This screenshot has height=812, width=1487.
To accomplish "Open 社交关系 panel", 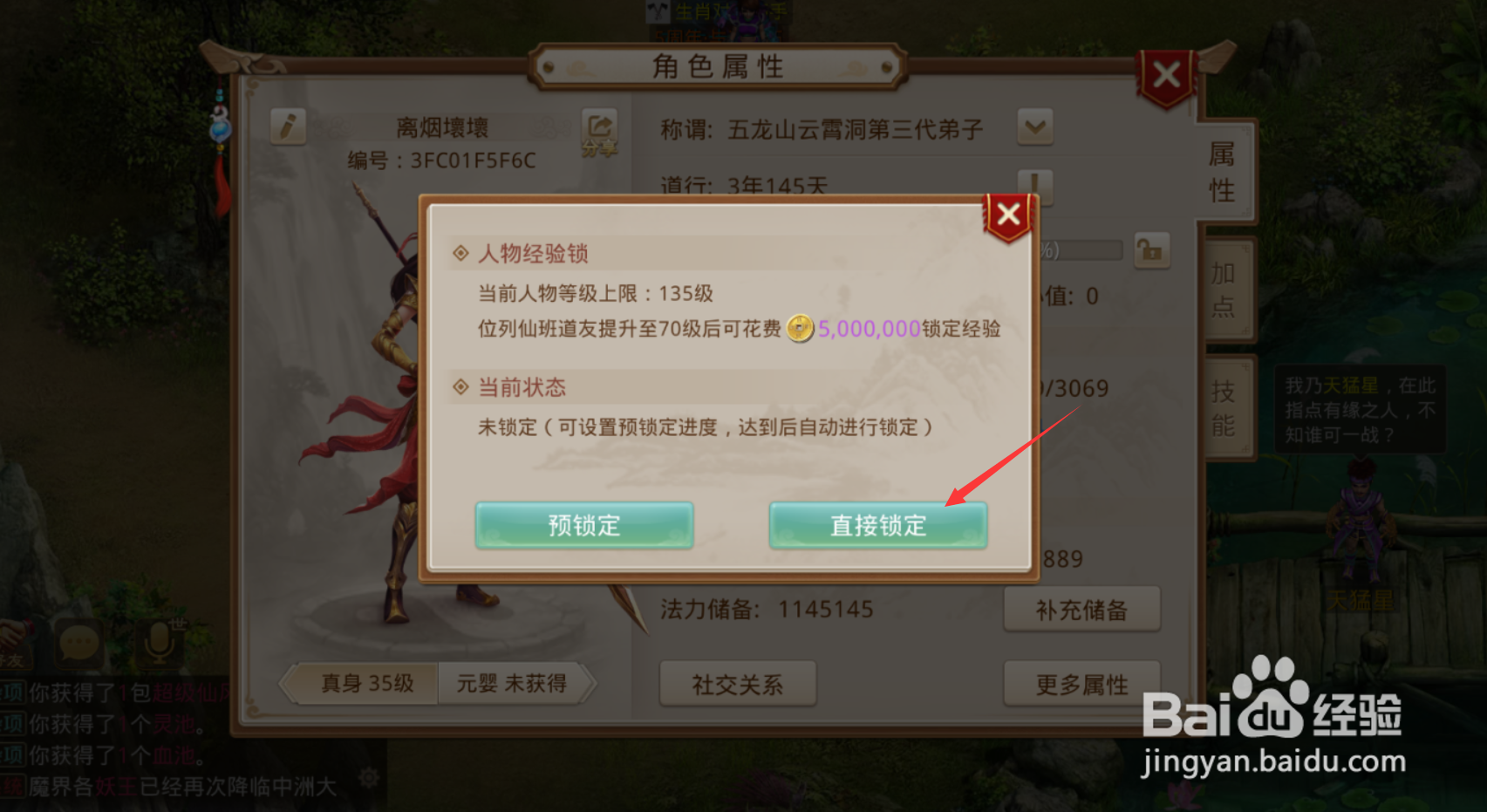I will [738, 684].
